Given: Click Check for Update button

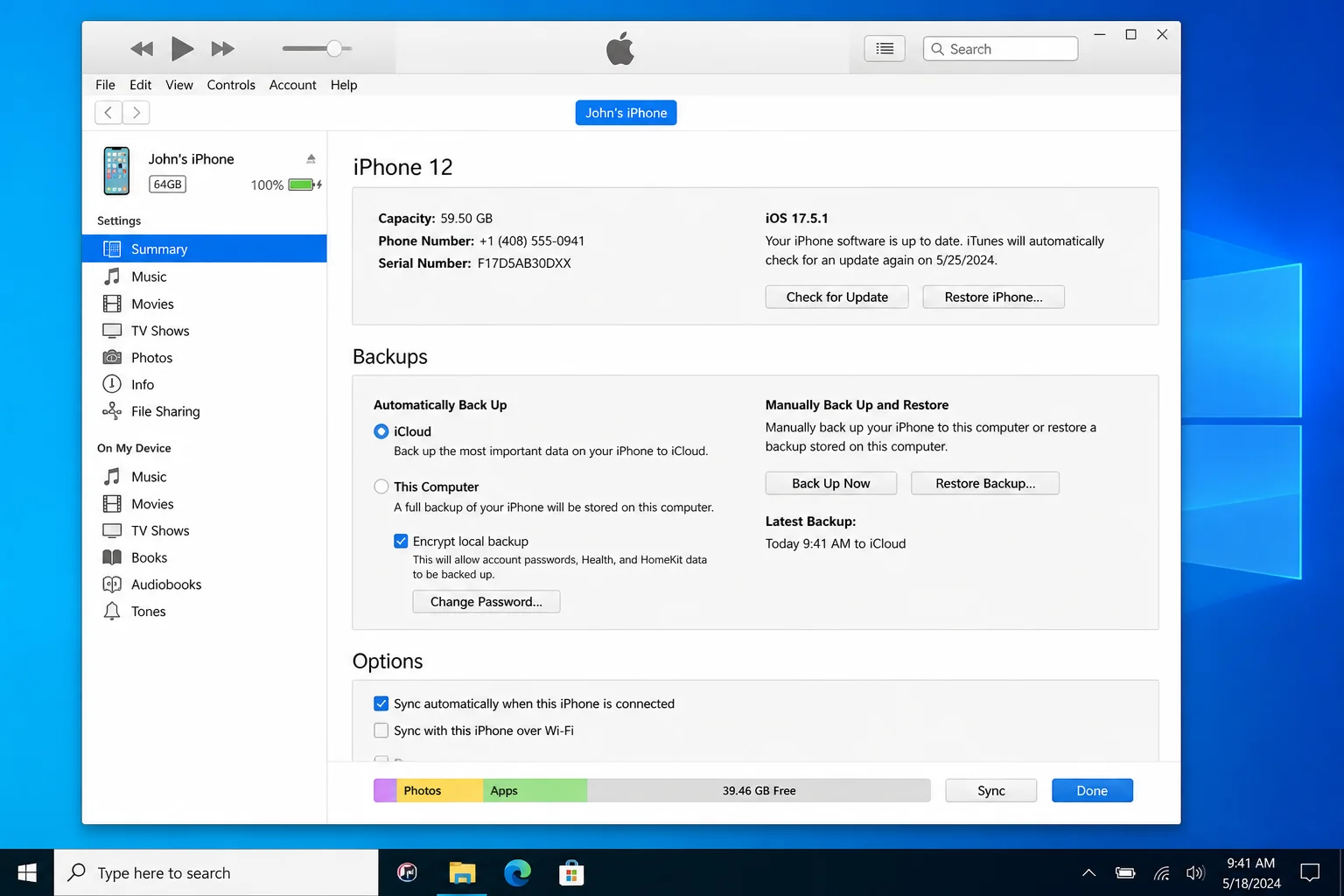Looking at the screenshot, I should click(x=836, y=297).
